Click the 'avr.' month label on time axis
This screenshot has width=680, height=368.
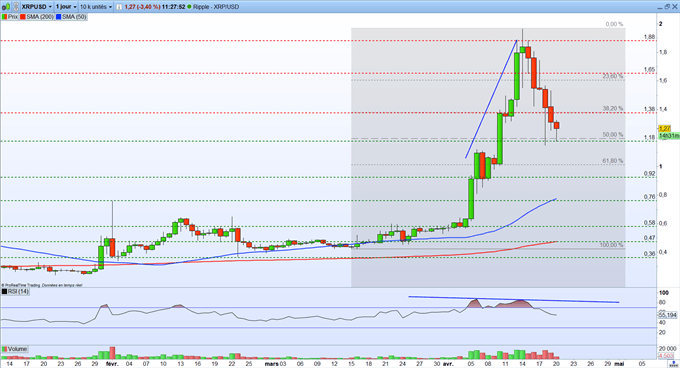[448, 364]
